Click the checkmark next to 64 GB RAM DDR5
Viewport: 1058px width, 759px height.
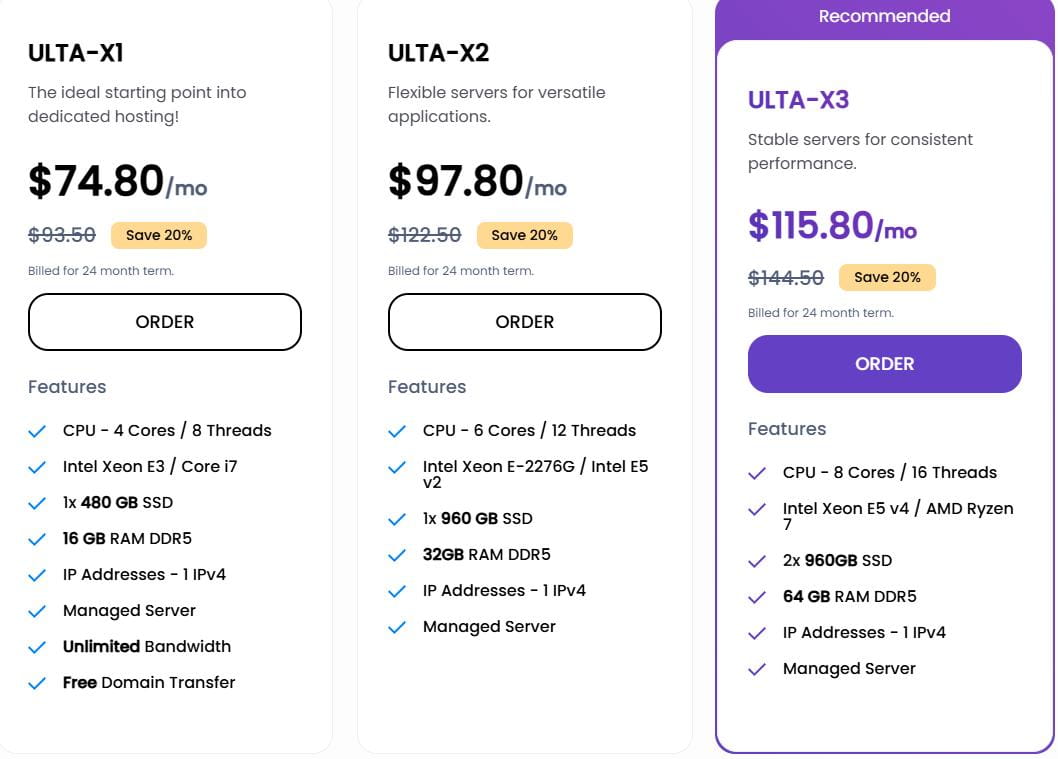pyautogui.click(x=757, y=596)
